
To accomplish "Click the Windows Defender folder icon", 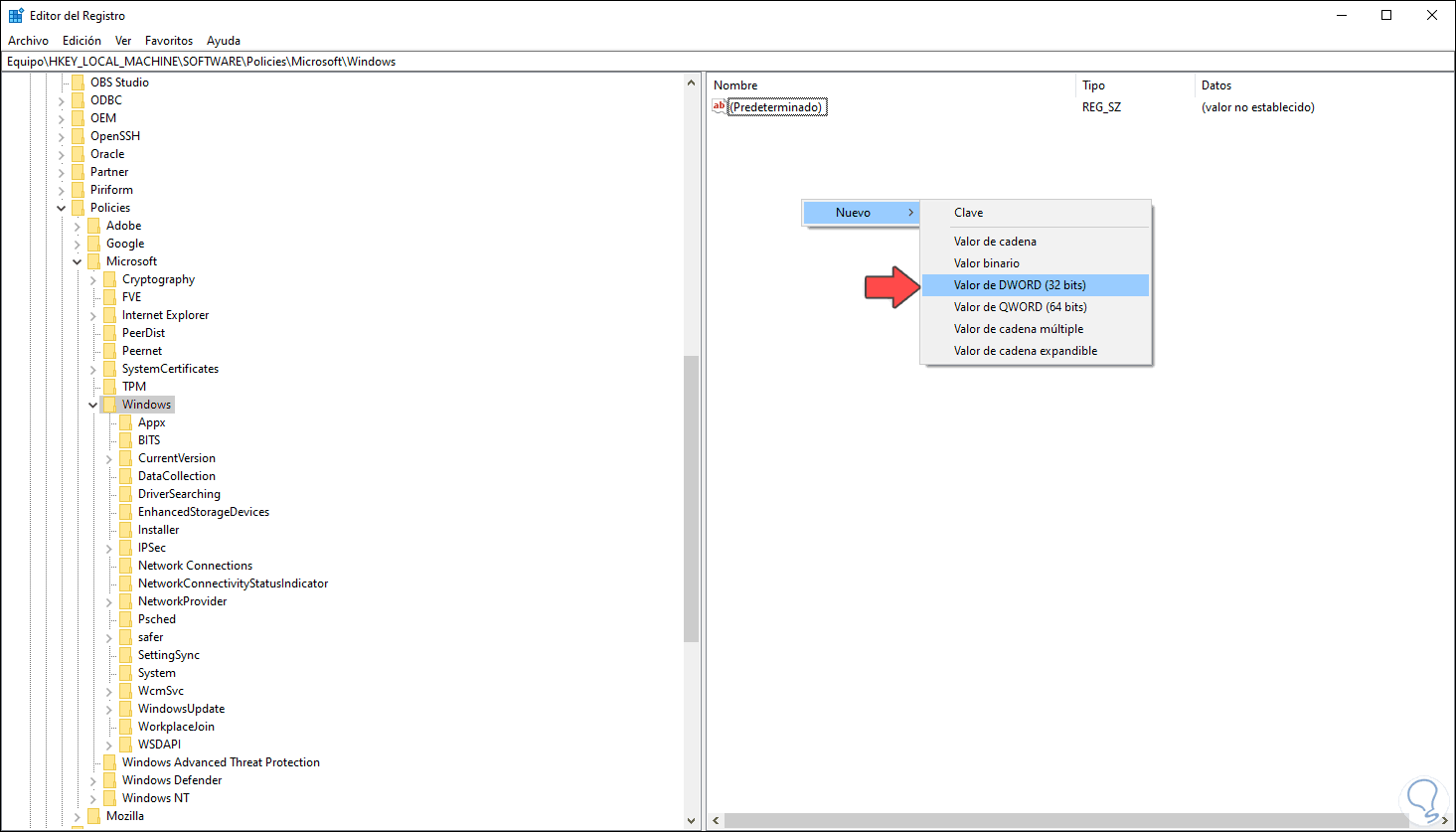I will tap(110, 780).
